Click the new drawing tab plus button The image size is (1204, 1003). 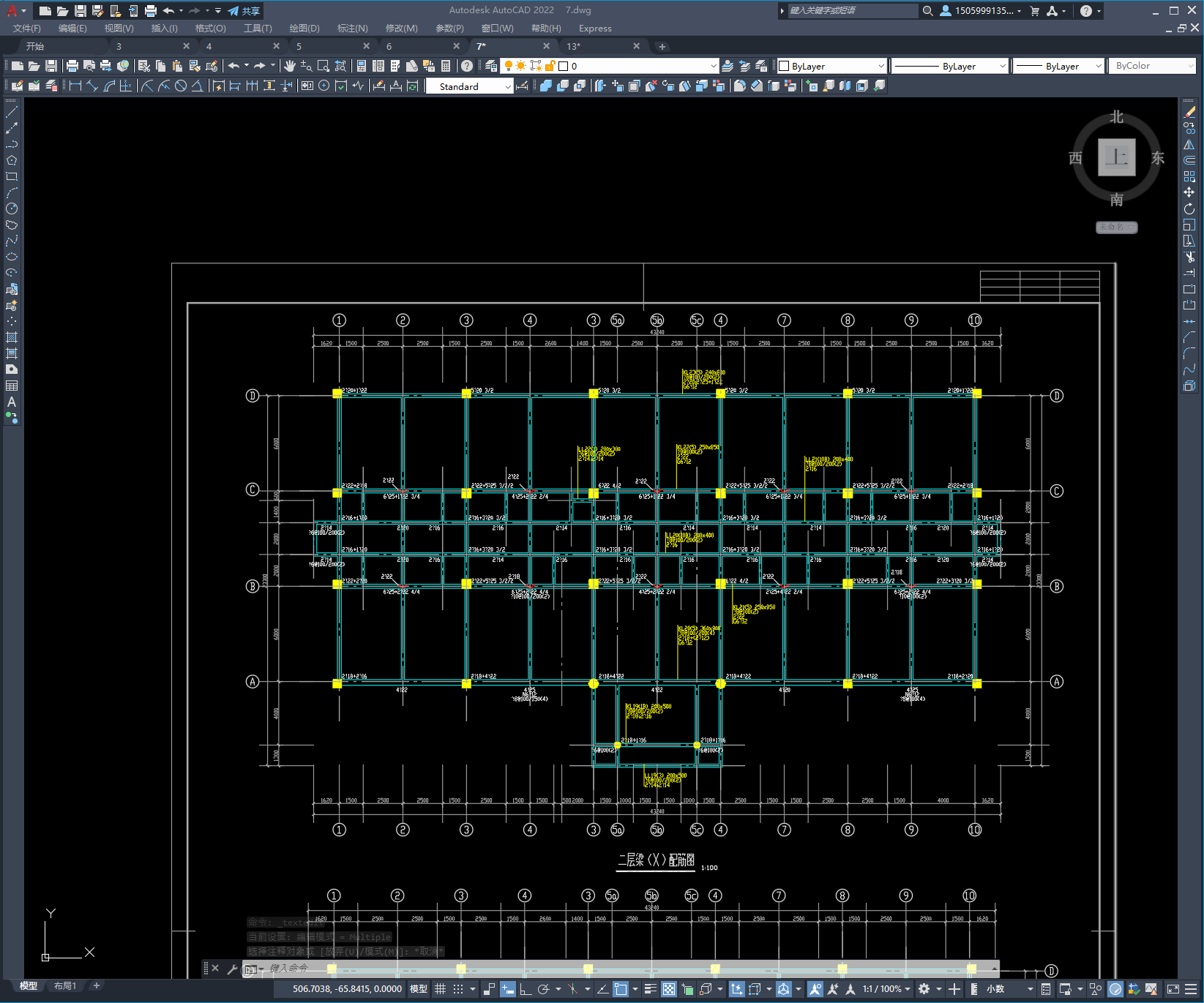click(x=662, y=47)
